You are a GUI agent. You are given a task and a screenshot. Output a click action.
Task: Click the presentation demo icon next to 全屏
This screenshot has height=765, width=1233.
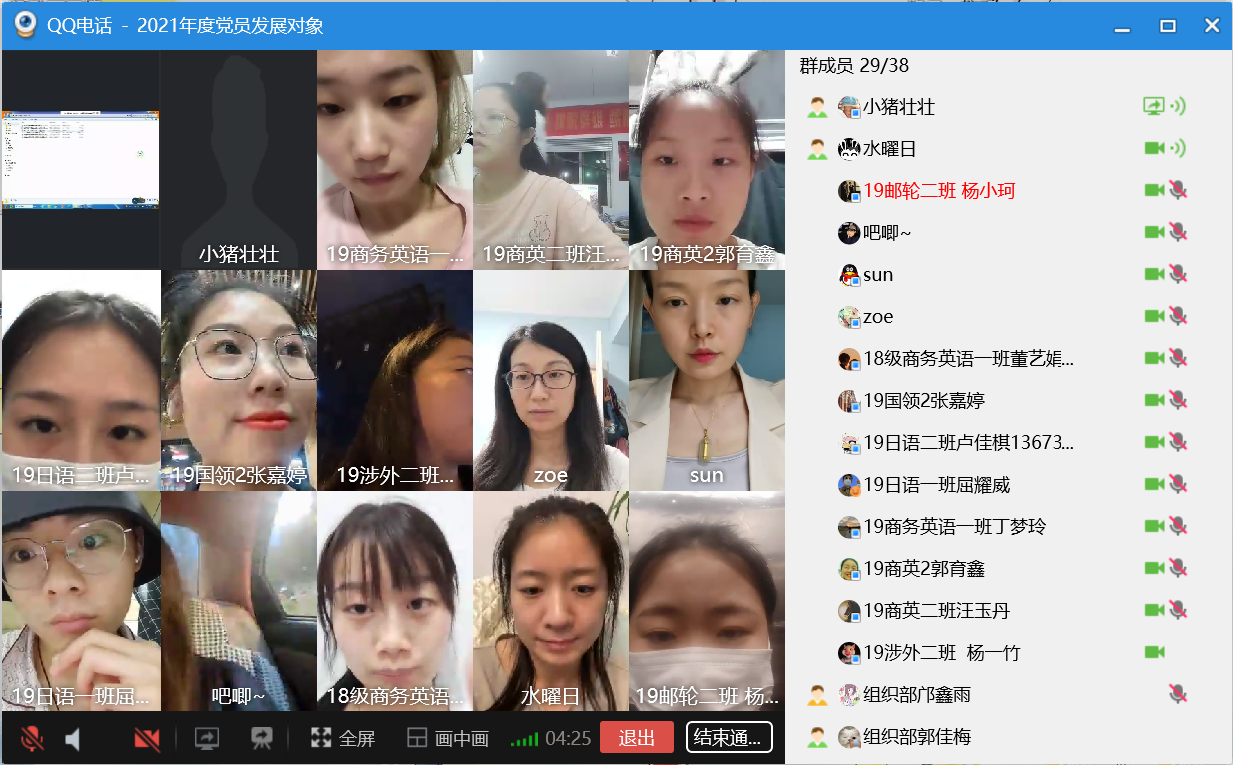(262, 739)
